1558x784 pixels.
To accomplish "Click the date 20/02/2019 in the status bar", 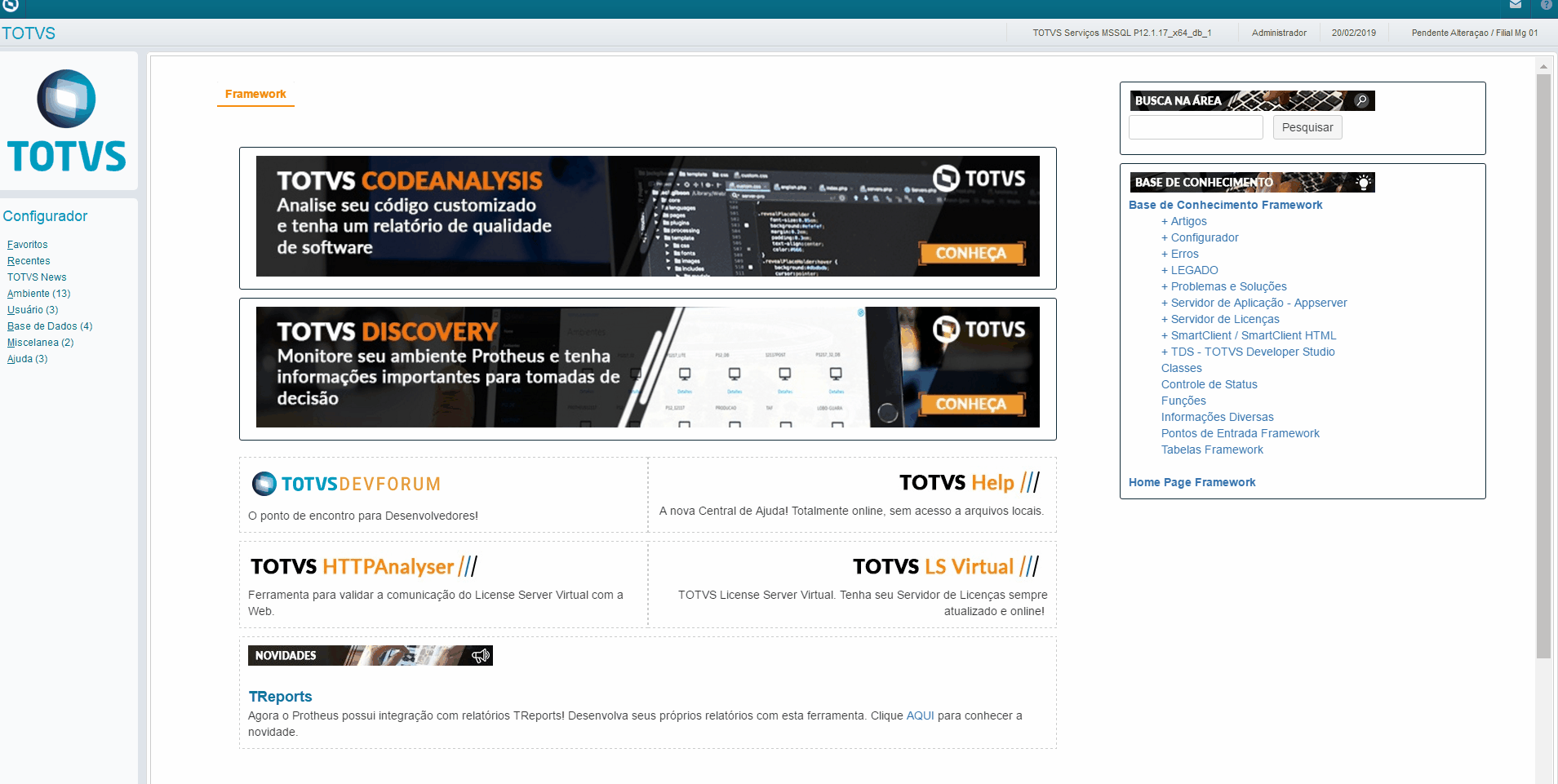I will pyautogui.click(x=1353, y=33).
